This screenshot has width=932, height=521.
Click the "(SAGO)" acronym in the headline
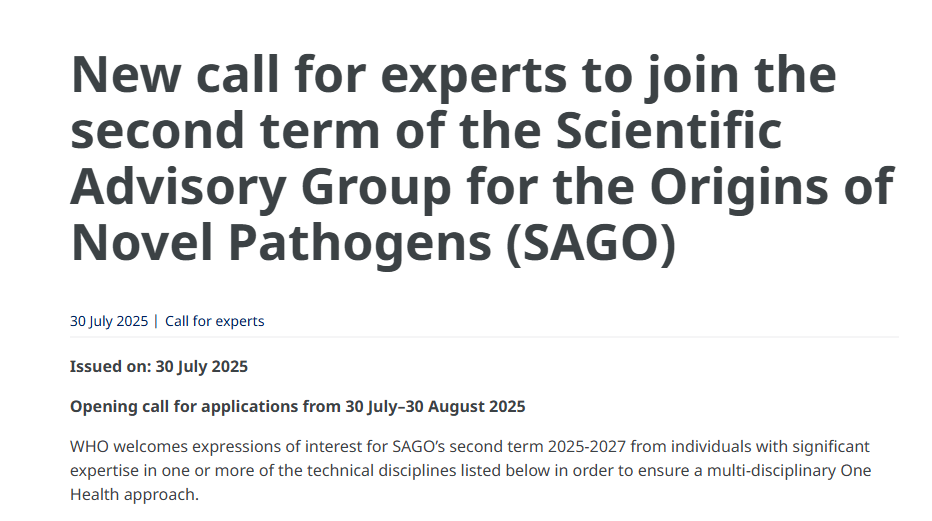590,243
